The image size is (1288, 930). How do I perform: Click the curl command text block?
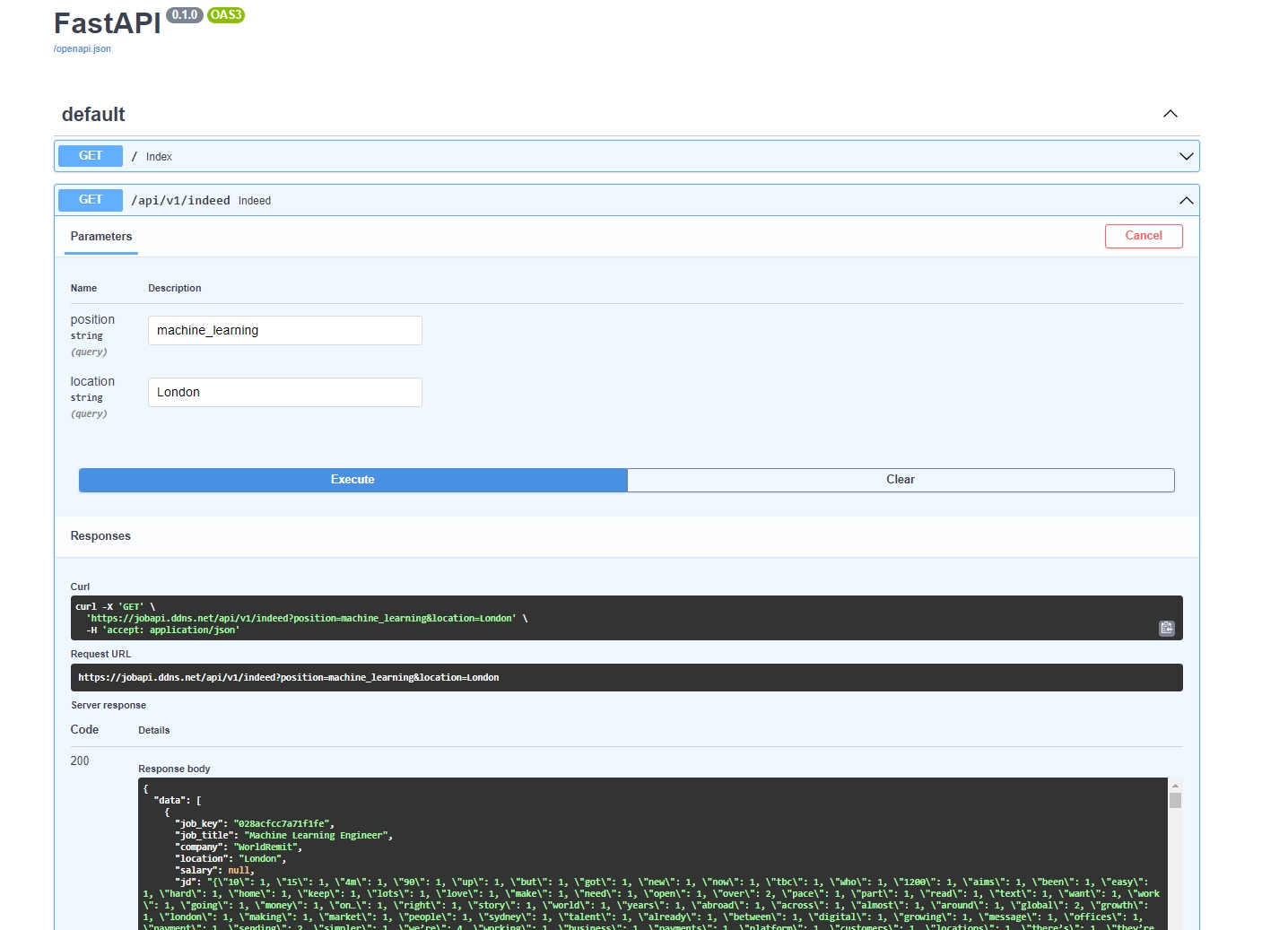pyautogui.click(x=626, y=618)
